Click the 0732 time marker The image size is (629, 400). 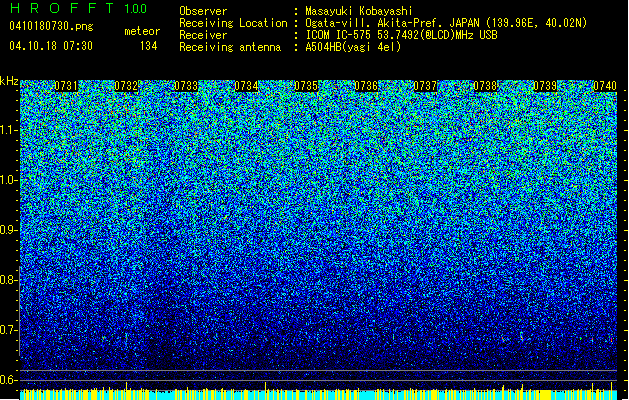[x=126, y=86]
